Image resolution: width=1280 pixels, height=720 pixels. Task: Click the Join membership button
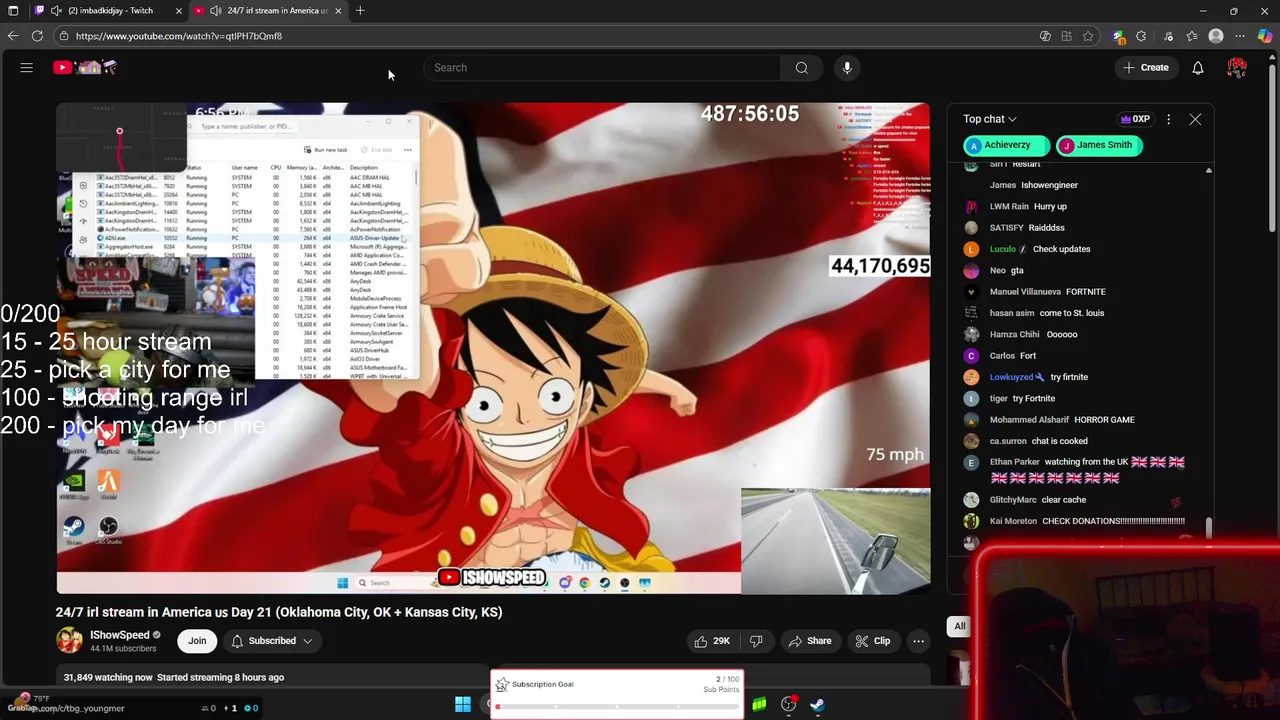pos(197,641)
